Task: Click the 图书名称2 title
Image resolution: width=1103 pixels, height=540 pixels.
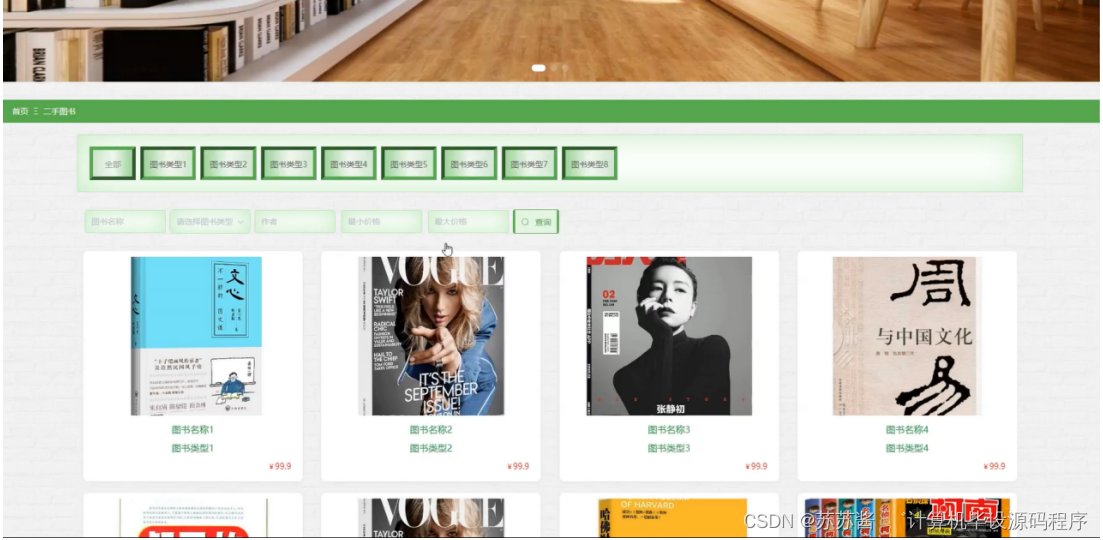Action: [431, 430]
